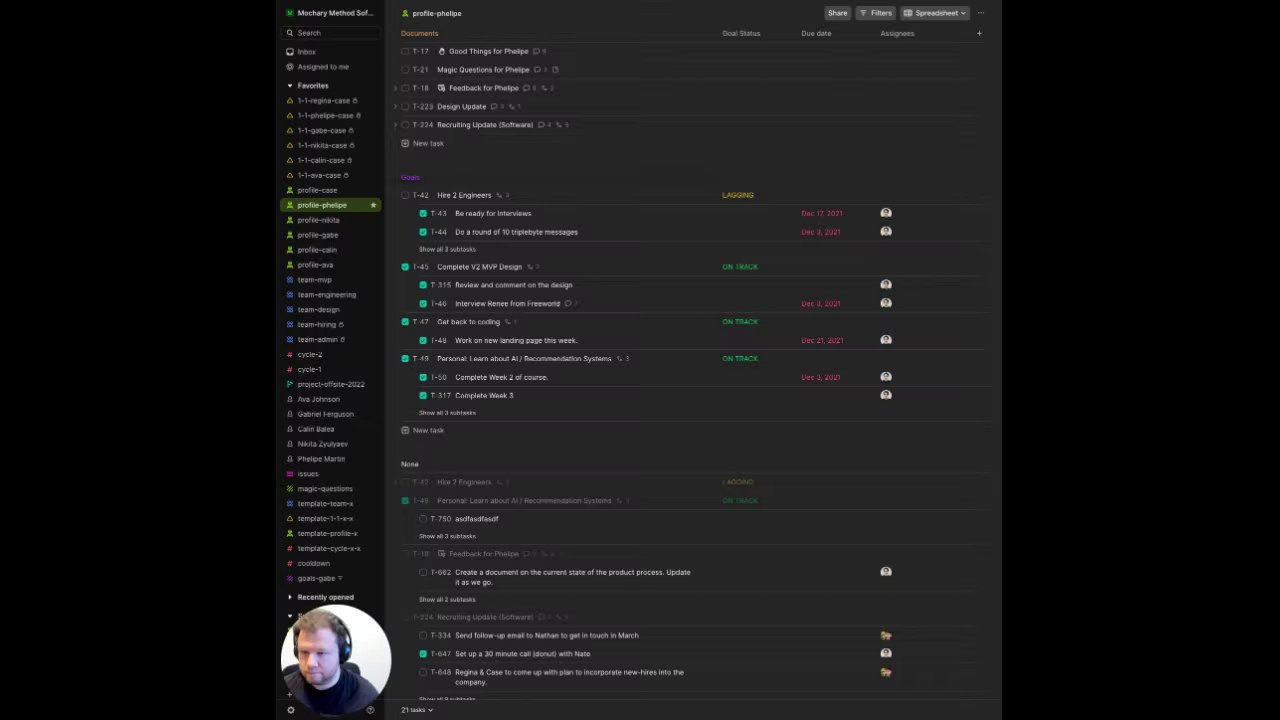
Task: Click the help icon at the sidebar bottom
Action: click(x=370, y=710)
